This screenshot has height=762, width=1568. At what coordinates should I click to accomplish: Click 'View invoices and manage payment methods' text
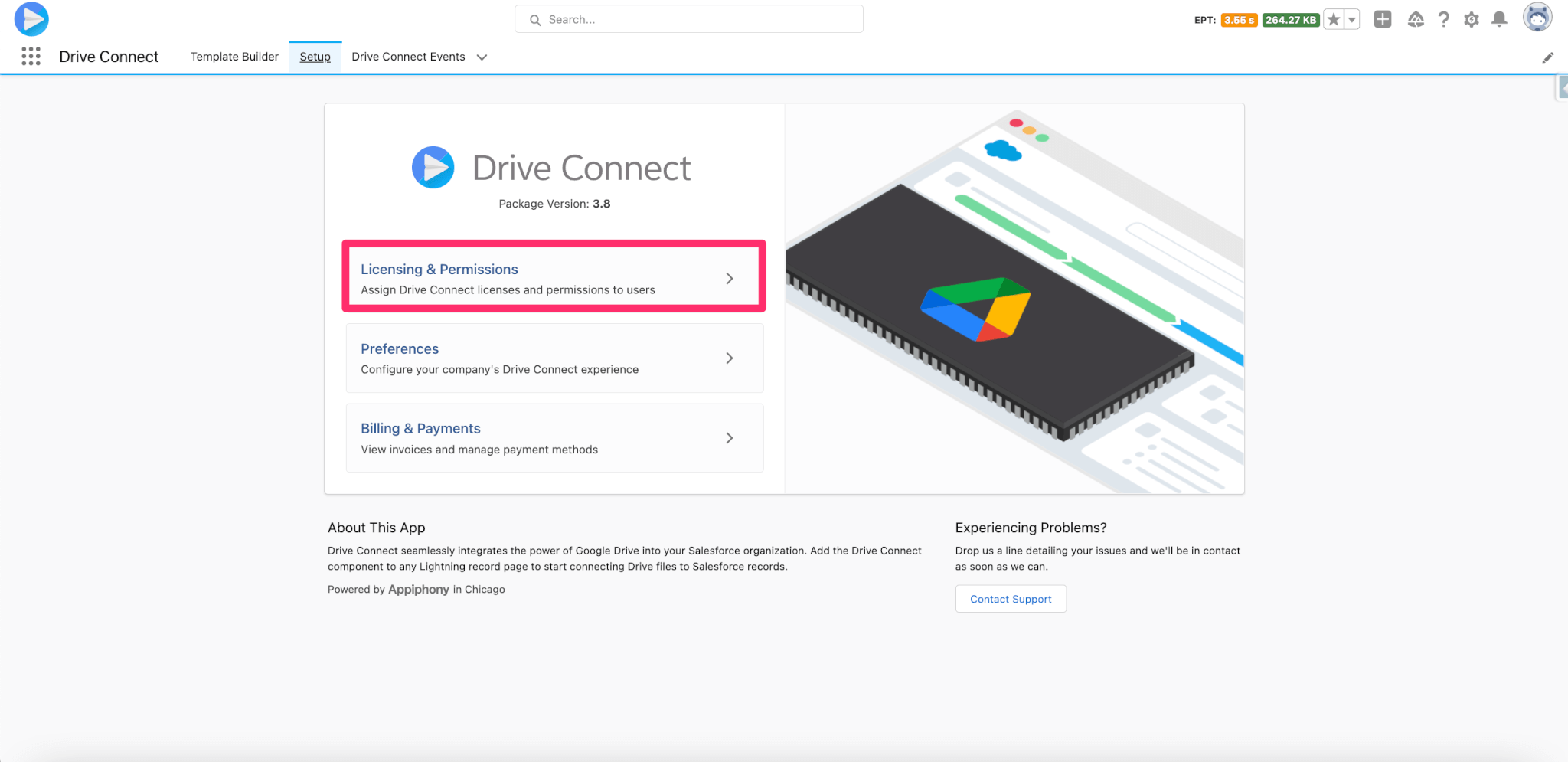479,450
